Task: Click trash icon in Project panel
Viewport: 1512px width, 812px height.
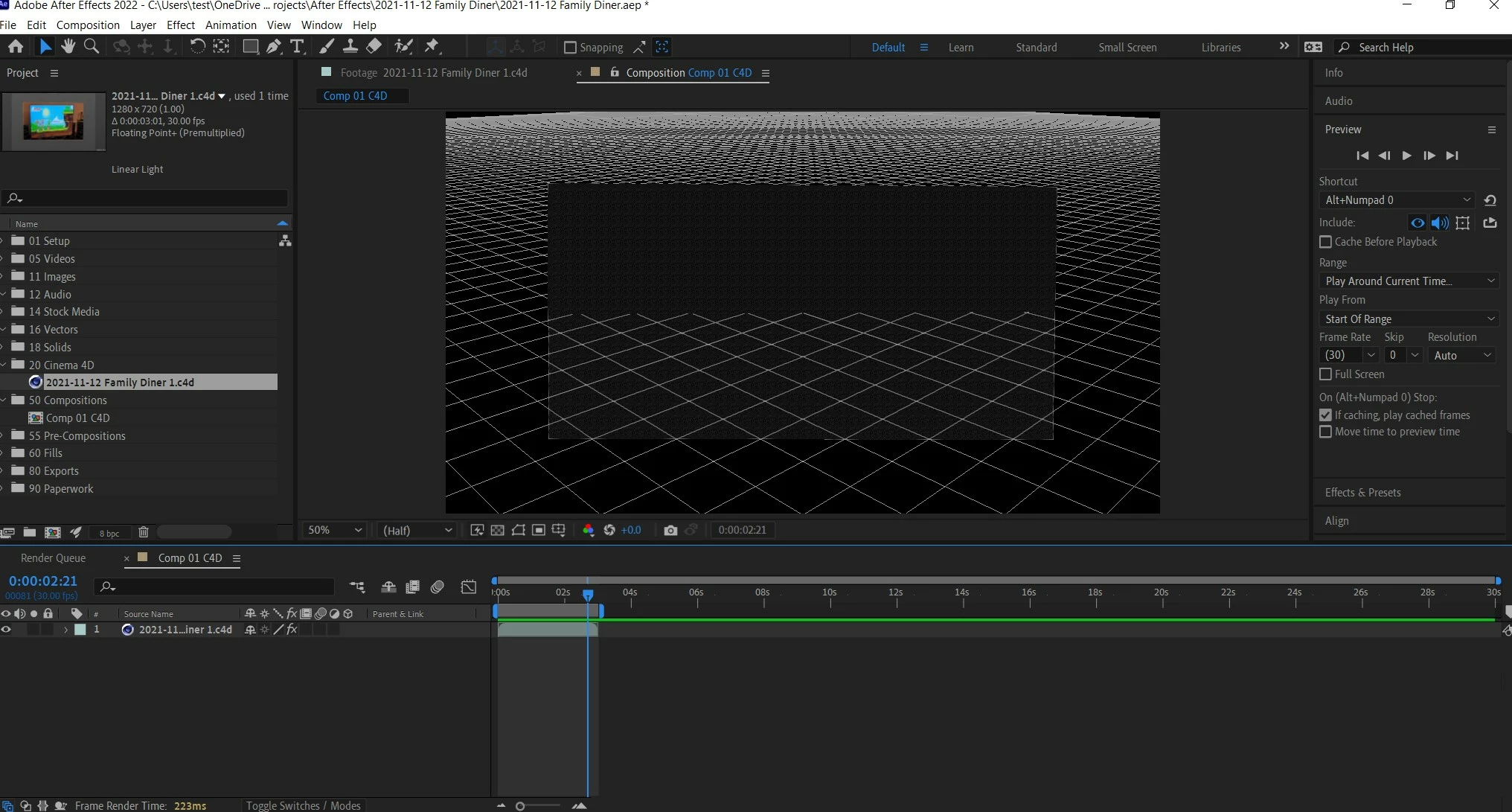Action: pyautogui.click(x=144, y=532)
